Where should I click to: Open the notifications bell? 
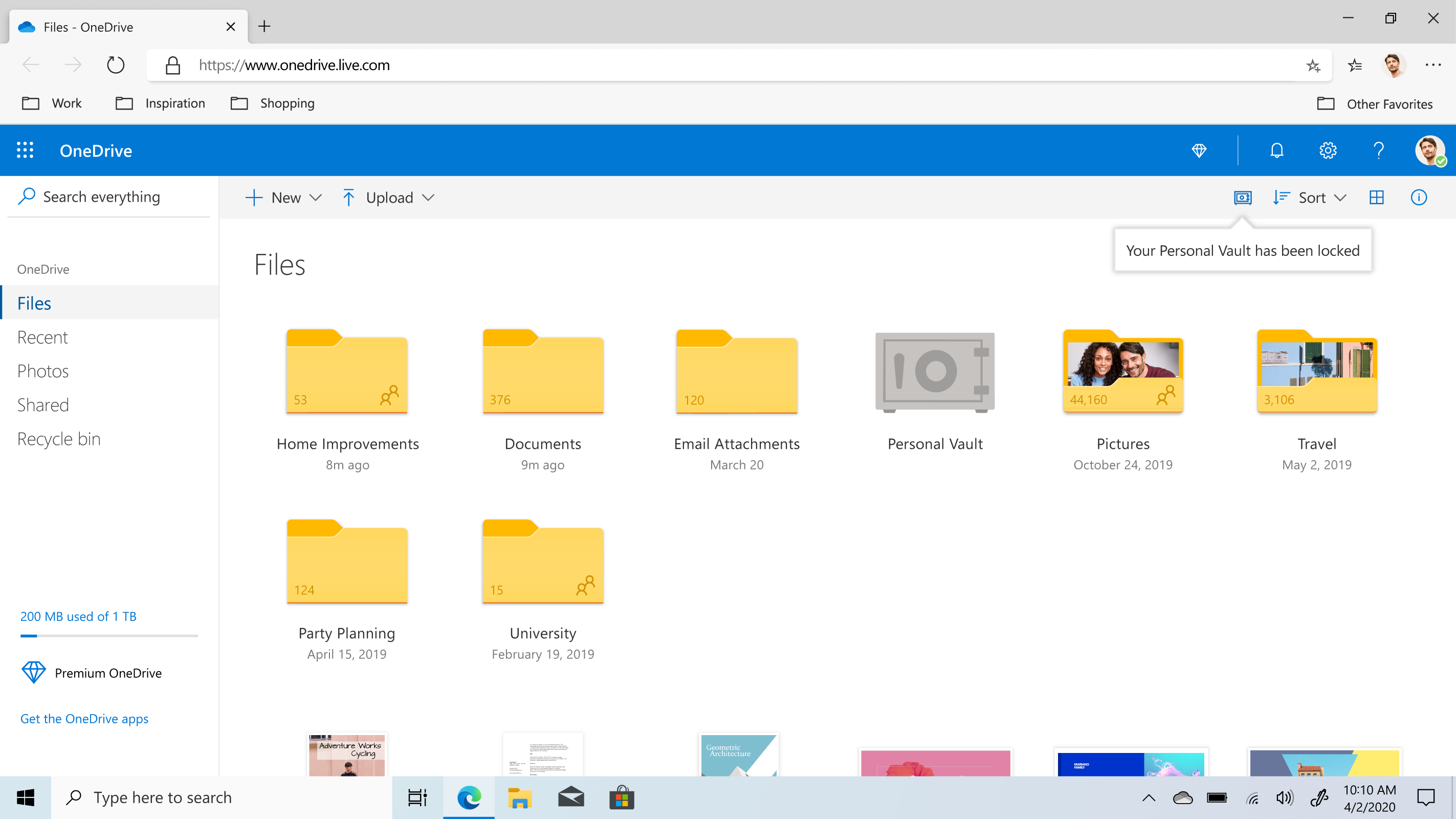[x=1277, y=150]
